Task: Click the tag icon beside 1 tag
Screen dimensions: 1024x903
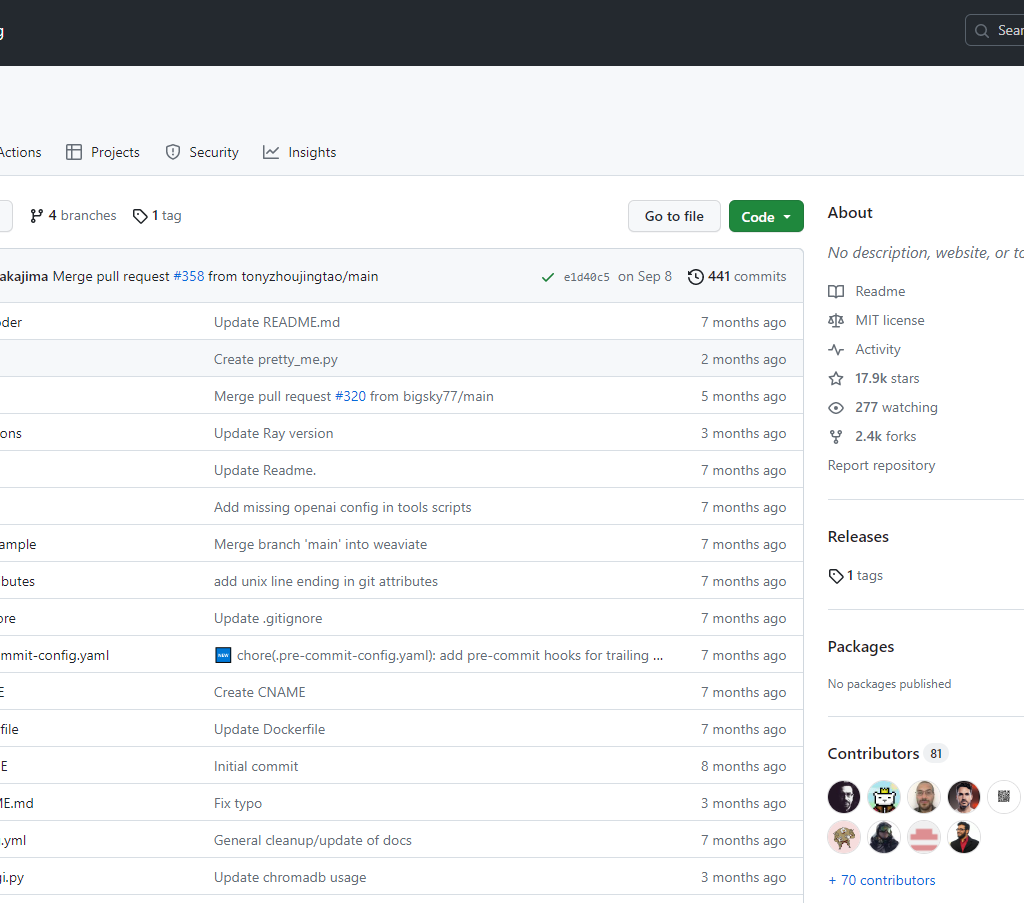Action: (x=140, y=216)
